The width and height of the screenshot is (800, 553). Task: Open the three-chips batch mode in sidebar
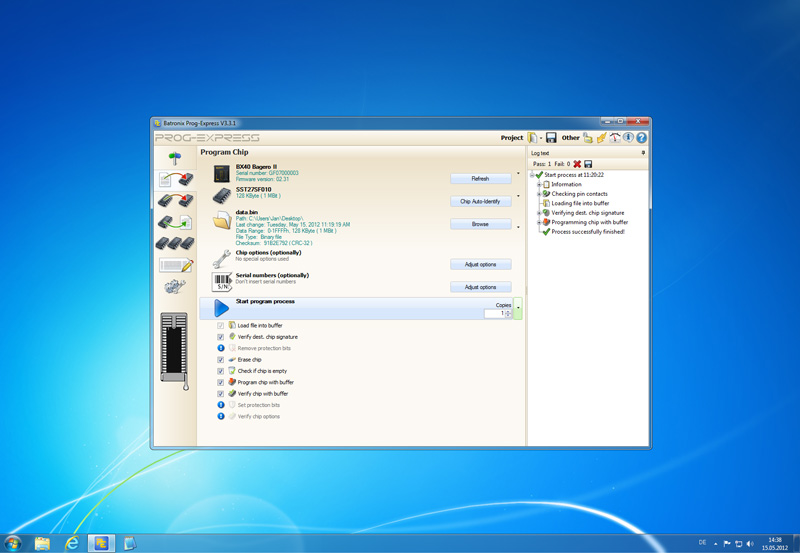pyautogui.click(x=175, y=243)
